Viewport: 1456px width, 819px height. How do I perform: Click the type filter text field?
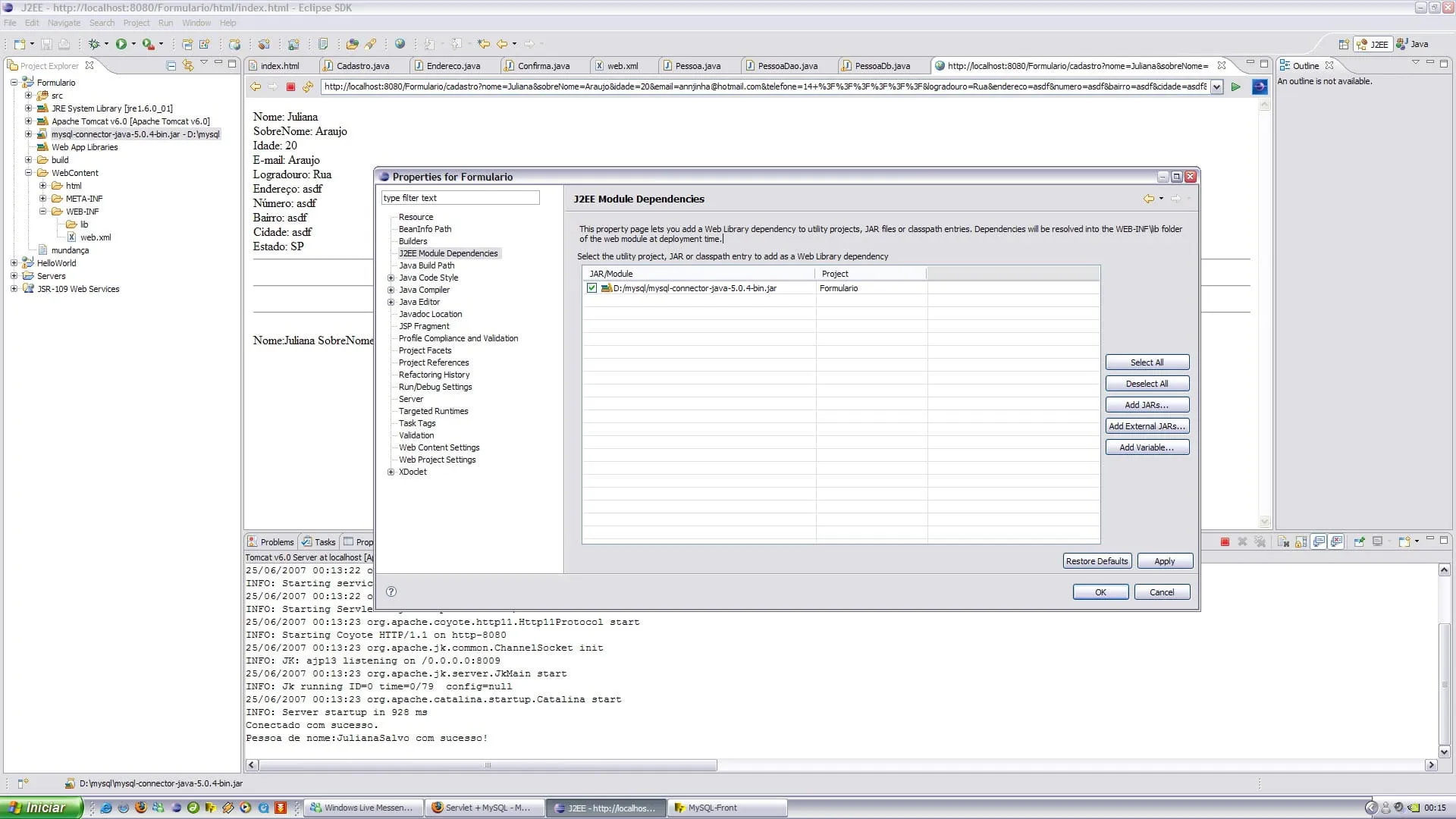pos(460,198)
